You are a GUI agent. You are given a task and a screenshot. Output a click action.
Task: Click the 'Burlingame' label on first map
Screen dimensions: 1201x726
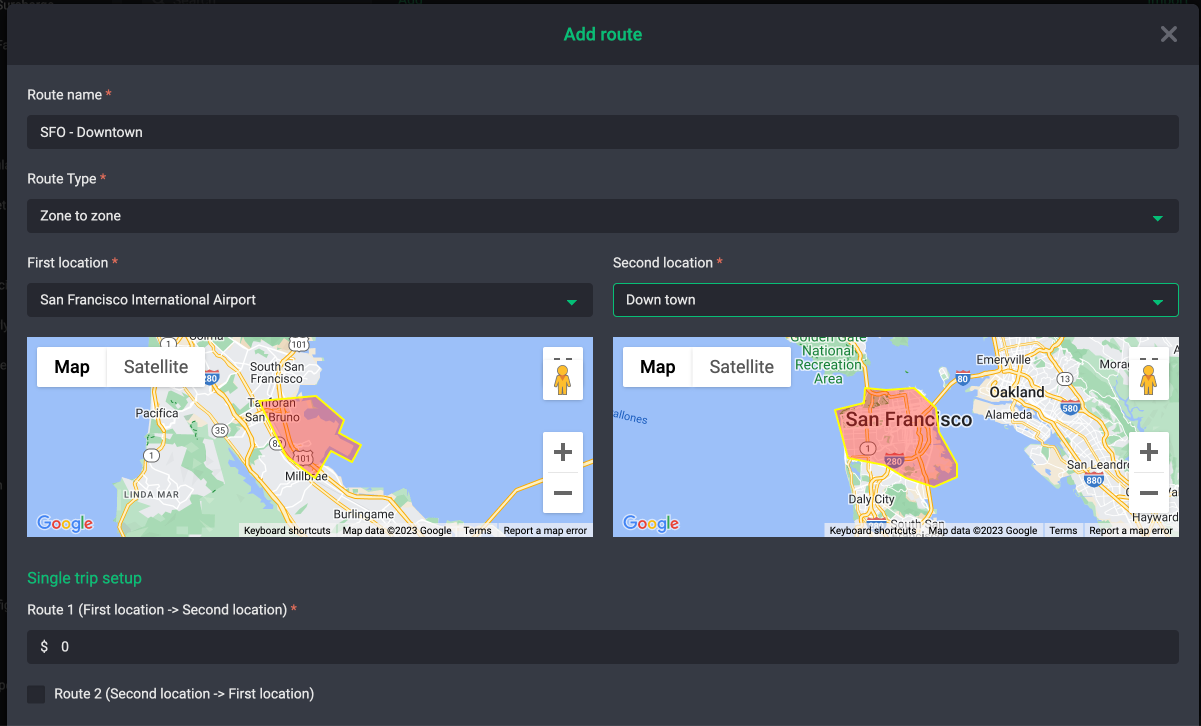(x=364, y=513)
